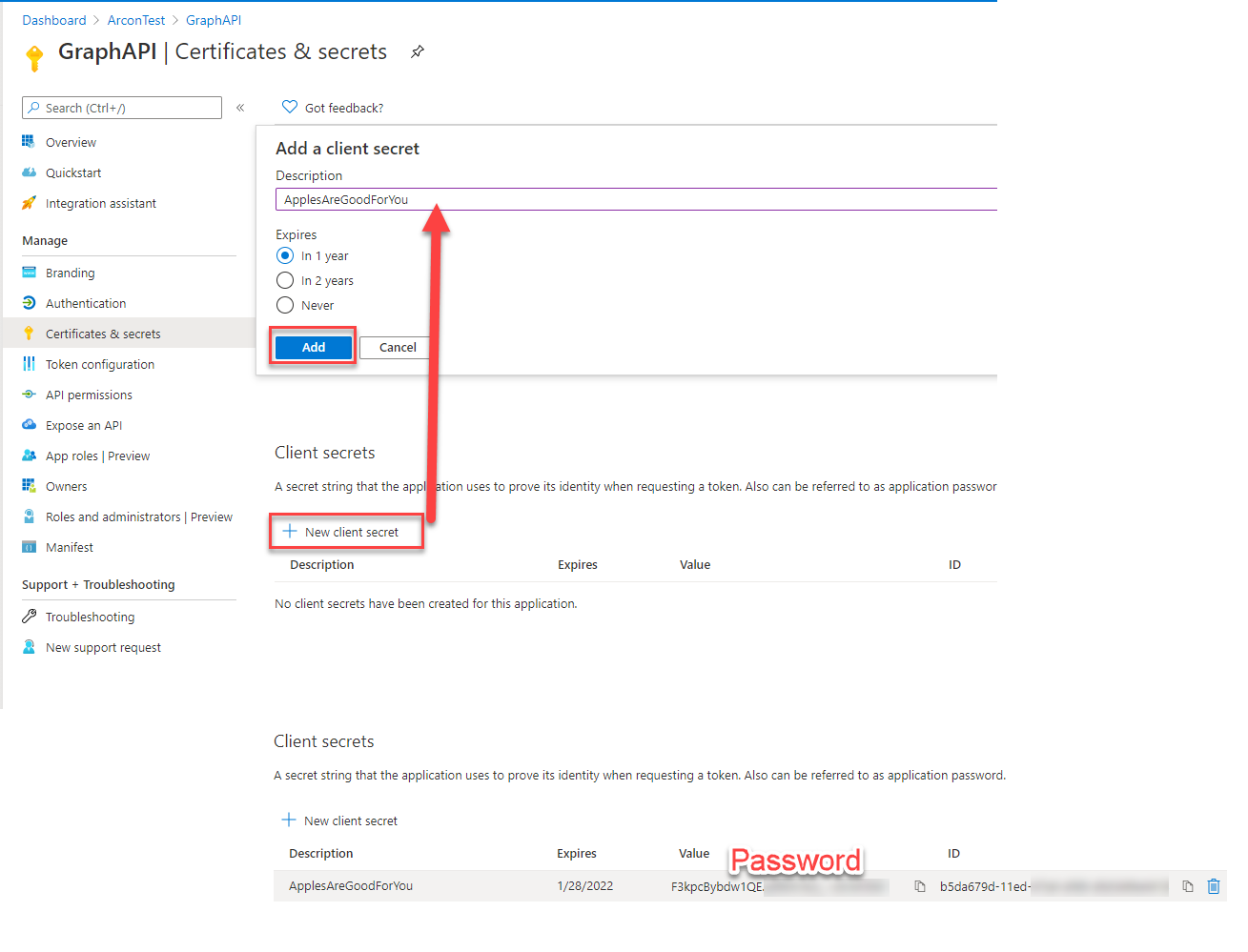The width and height of the screenshot is (1248, 952).
Task: Click the ArconTest breadcrumb link
Action: 136,20
